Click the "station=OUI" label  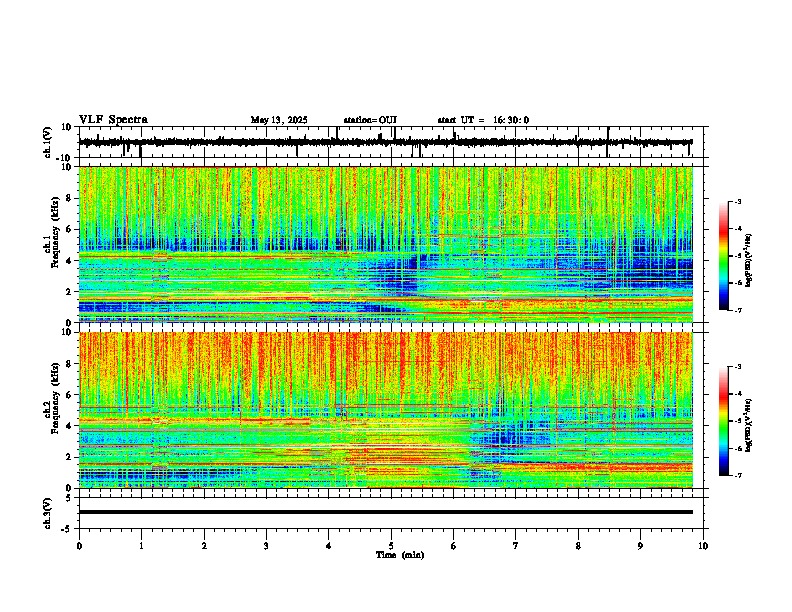370,120
